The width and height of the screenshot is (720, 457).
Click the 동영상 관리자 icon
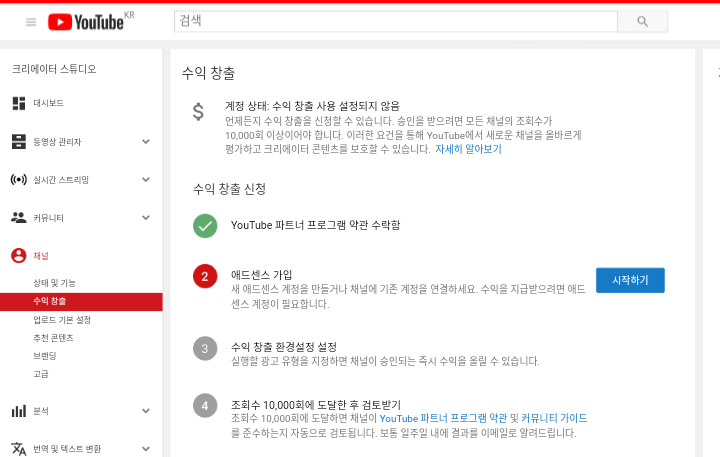19,141
